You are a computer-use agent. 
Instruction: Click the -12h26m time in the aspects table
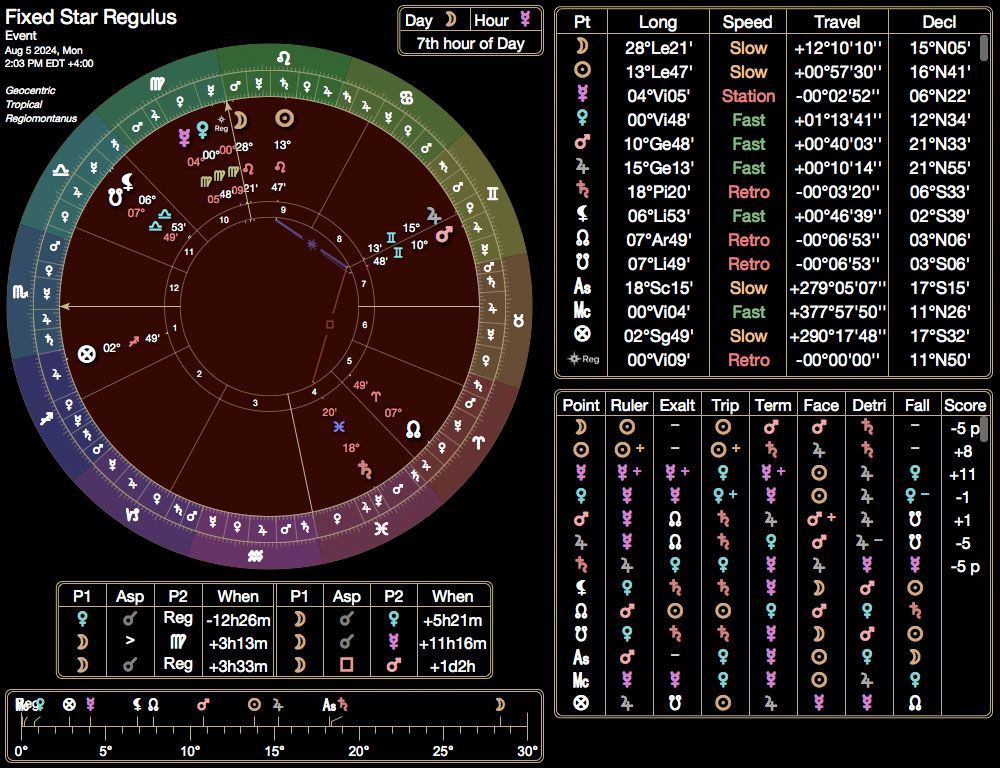238,619
